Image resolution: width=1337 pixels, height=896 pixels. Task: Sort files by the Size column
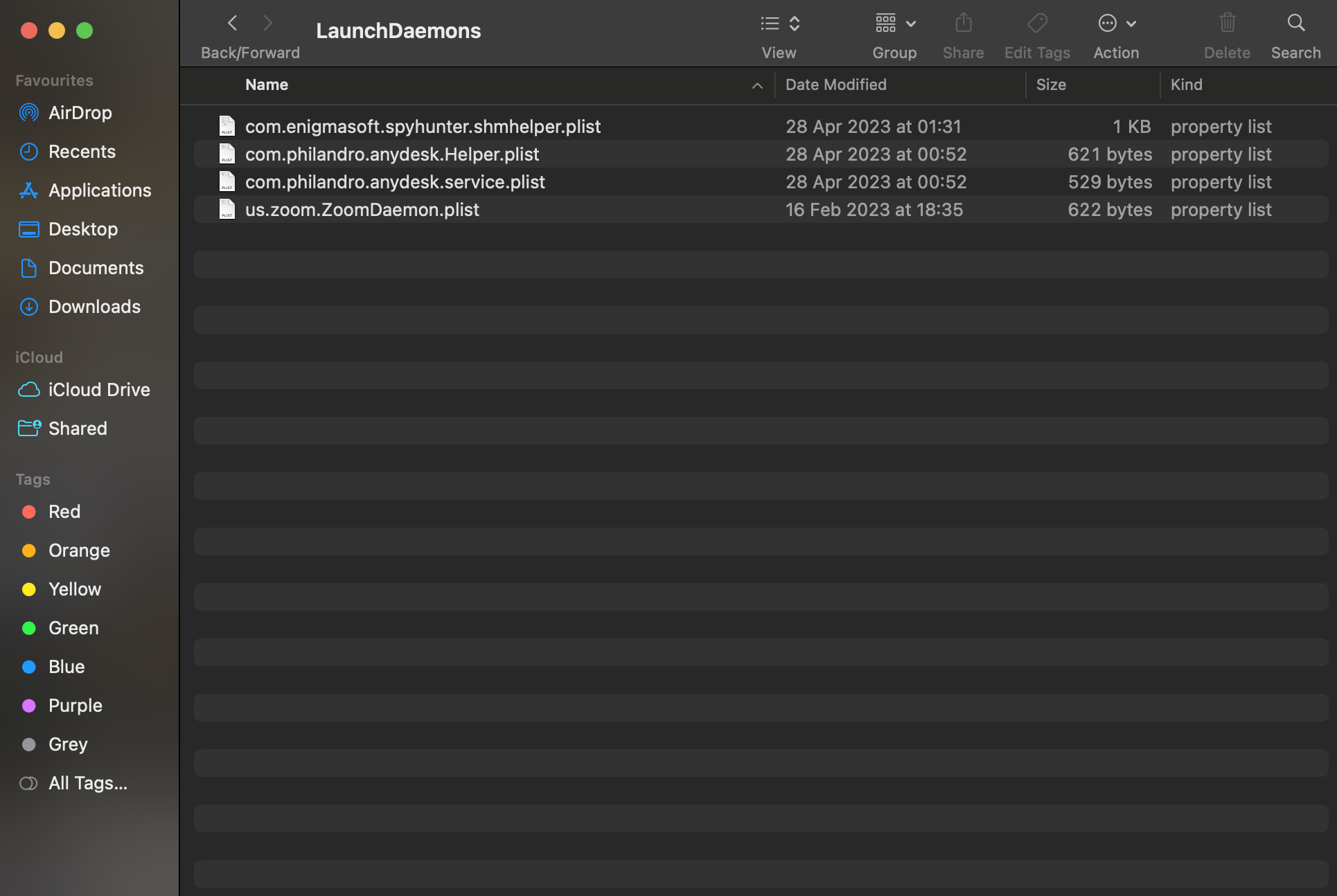coord(1050,85)
